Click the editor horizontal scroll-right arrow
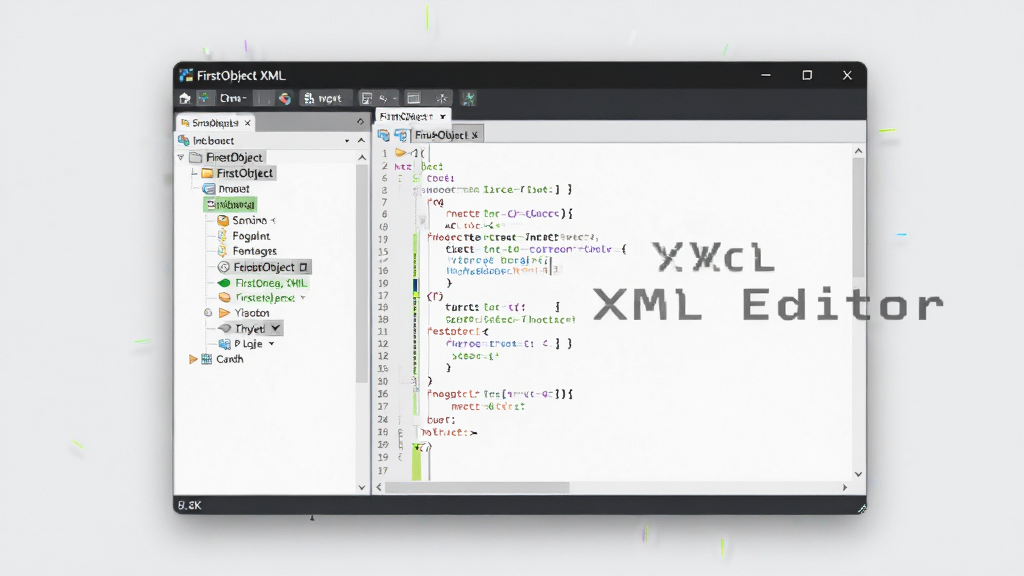The image size is (1024, 576). [x=845, y=487]
